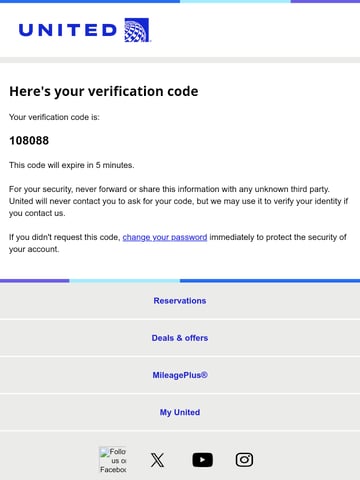Click the verification code 108088
The width and height of the screenshot is (360, 480).
pyautogui.click(x=29, y=141)
